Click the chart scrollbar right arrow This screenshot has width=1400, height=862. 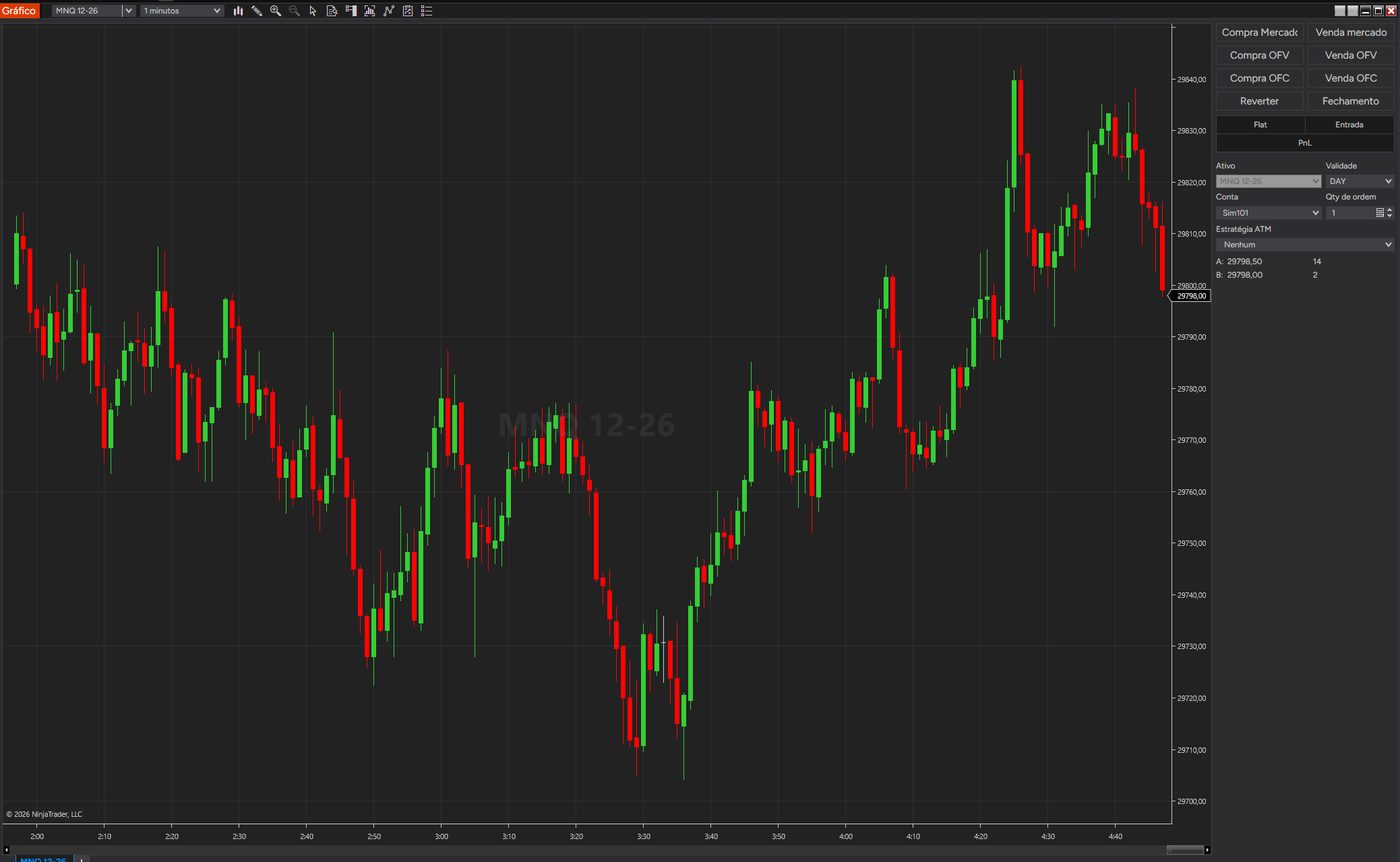pos(1207,850)
